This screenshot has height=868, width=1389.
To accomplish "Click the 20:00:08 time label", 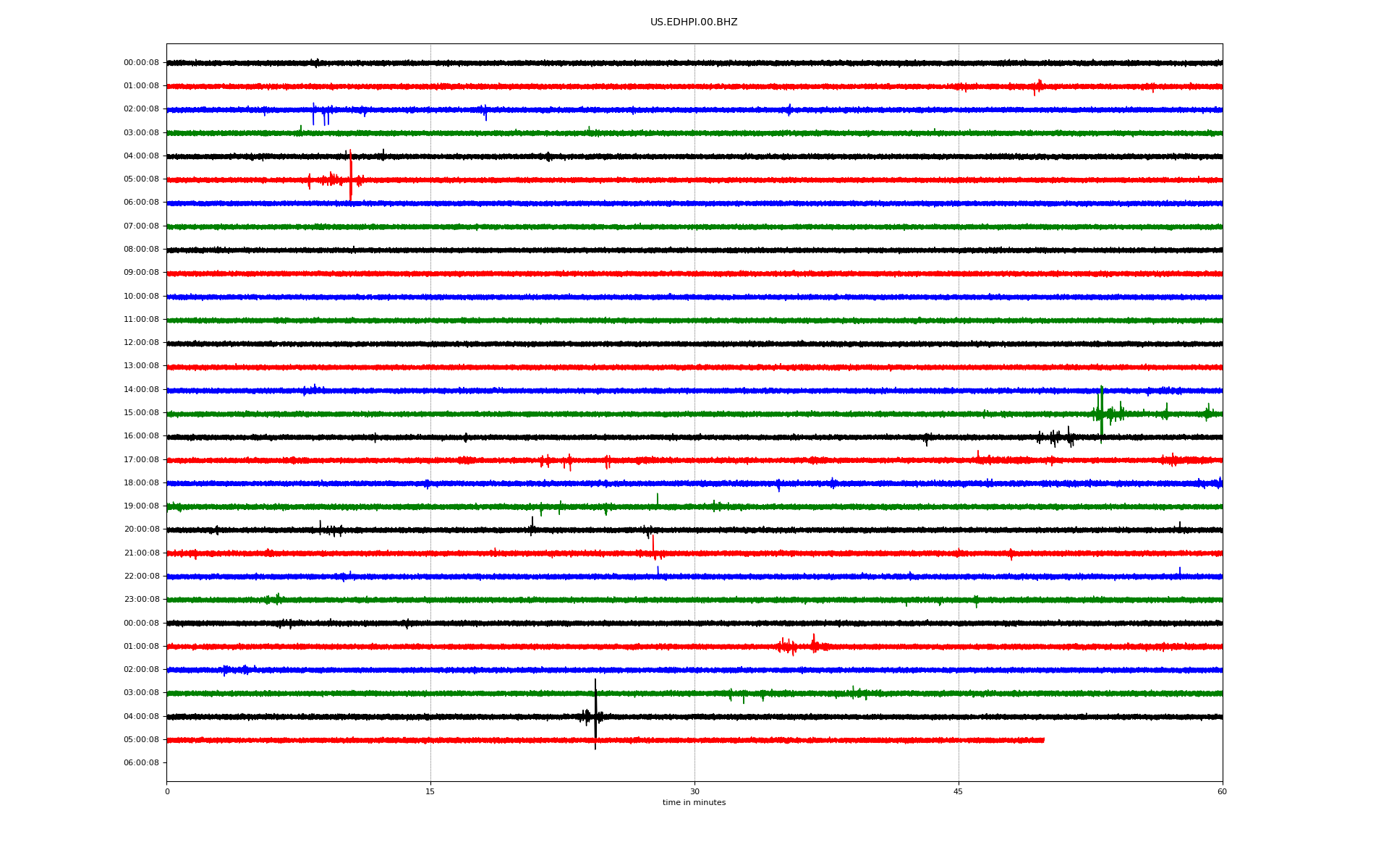I will point(141,529).
